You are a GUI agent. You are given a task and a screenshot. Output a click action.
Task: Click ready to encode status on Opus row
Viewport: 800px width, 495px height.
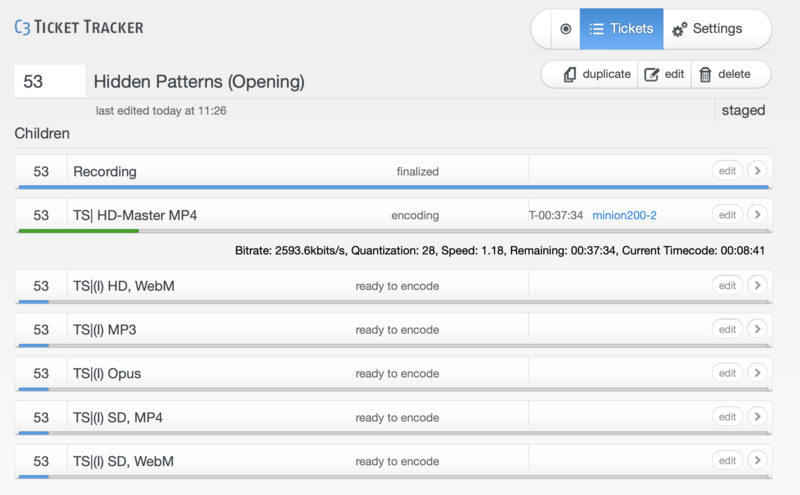(x=397, y=374)
